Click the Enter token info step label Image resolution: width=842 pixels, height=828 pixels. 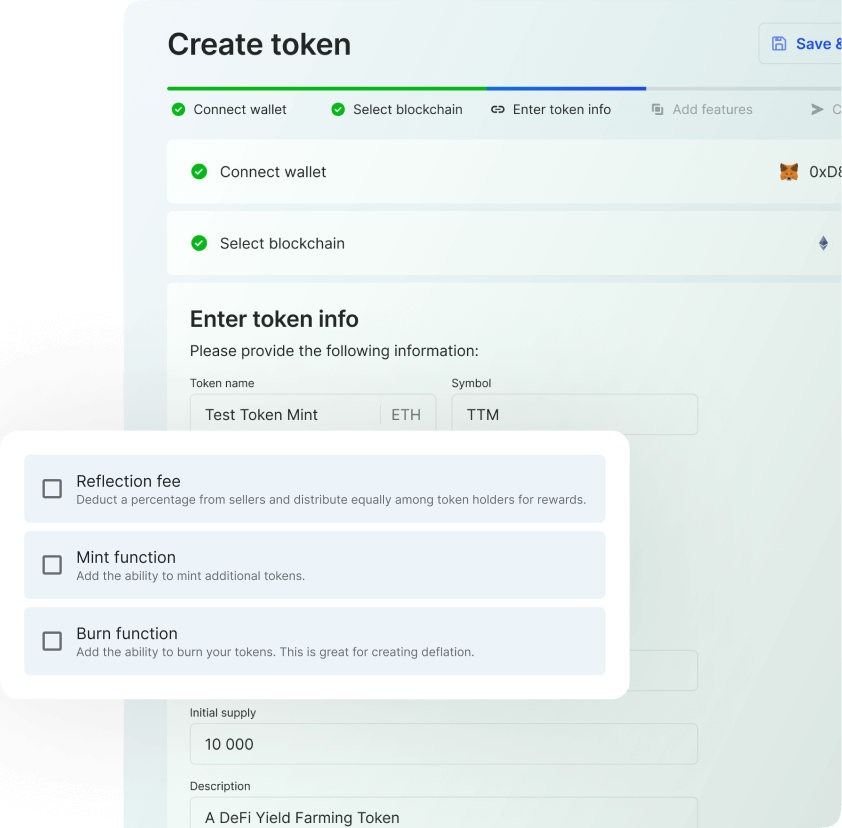click(559, 110)
